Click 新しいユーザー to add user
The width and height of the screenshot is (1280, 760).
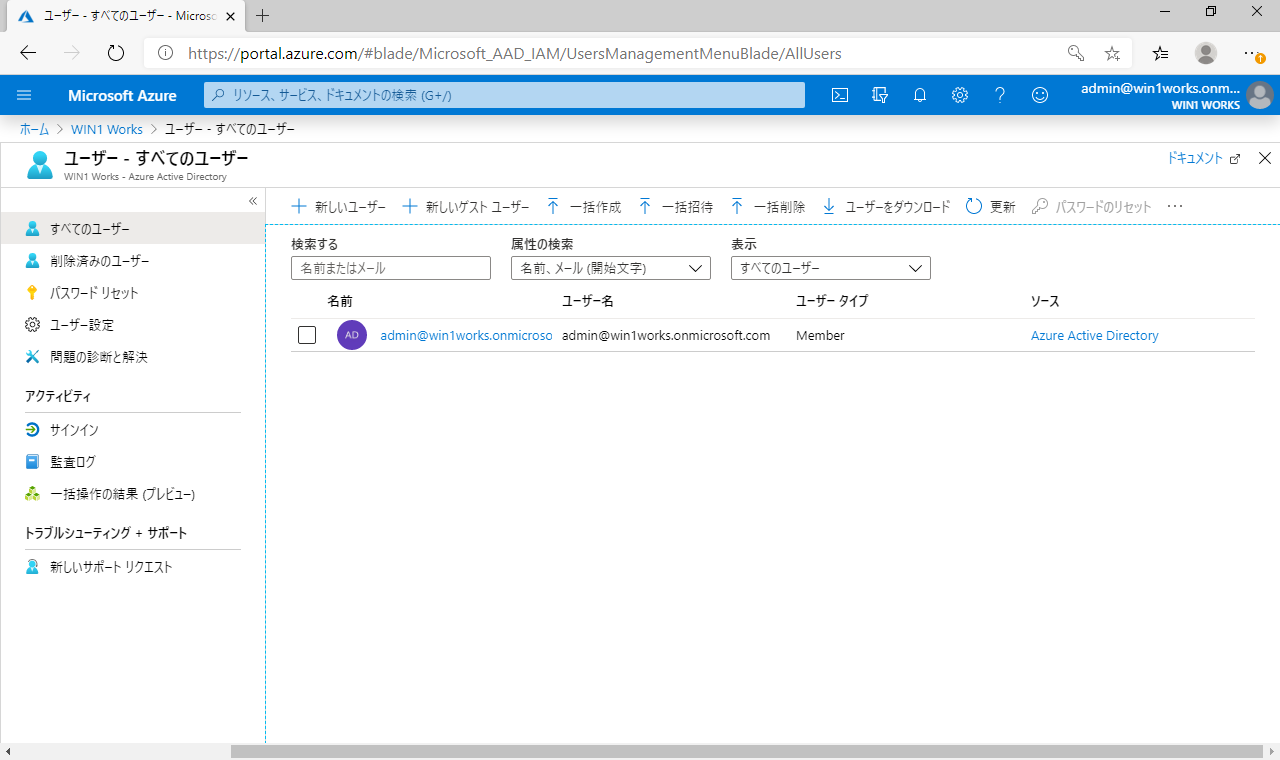click(338, 207)
